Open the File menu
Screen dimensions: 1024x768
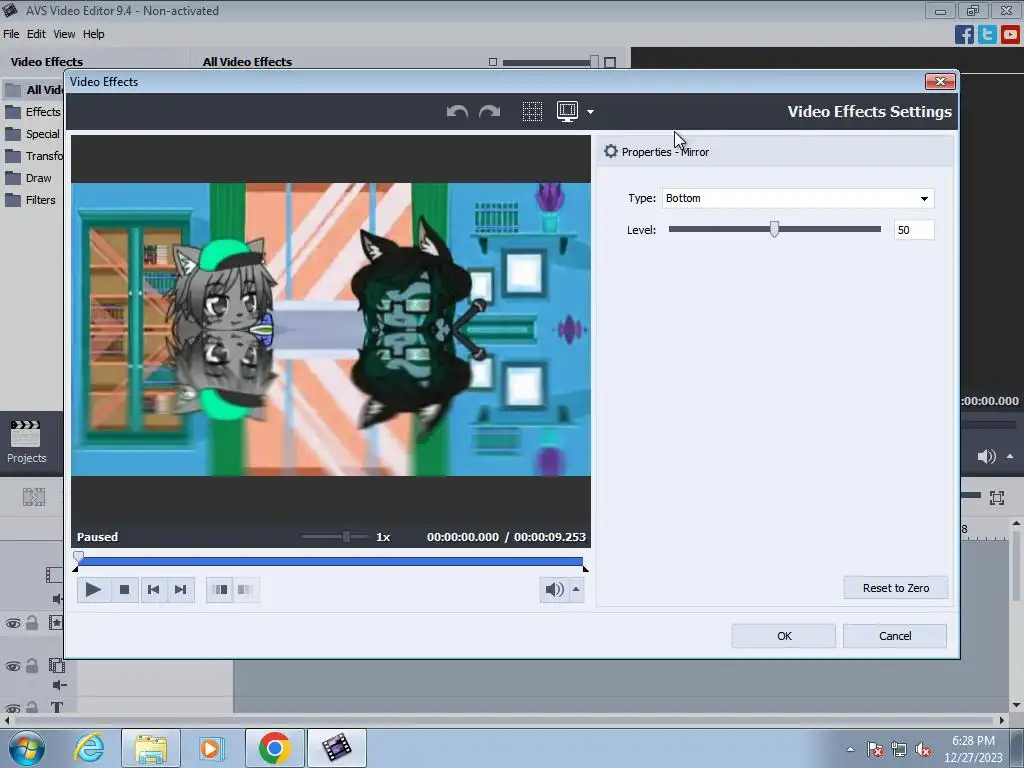point(11,34)
